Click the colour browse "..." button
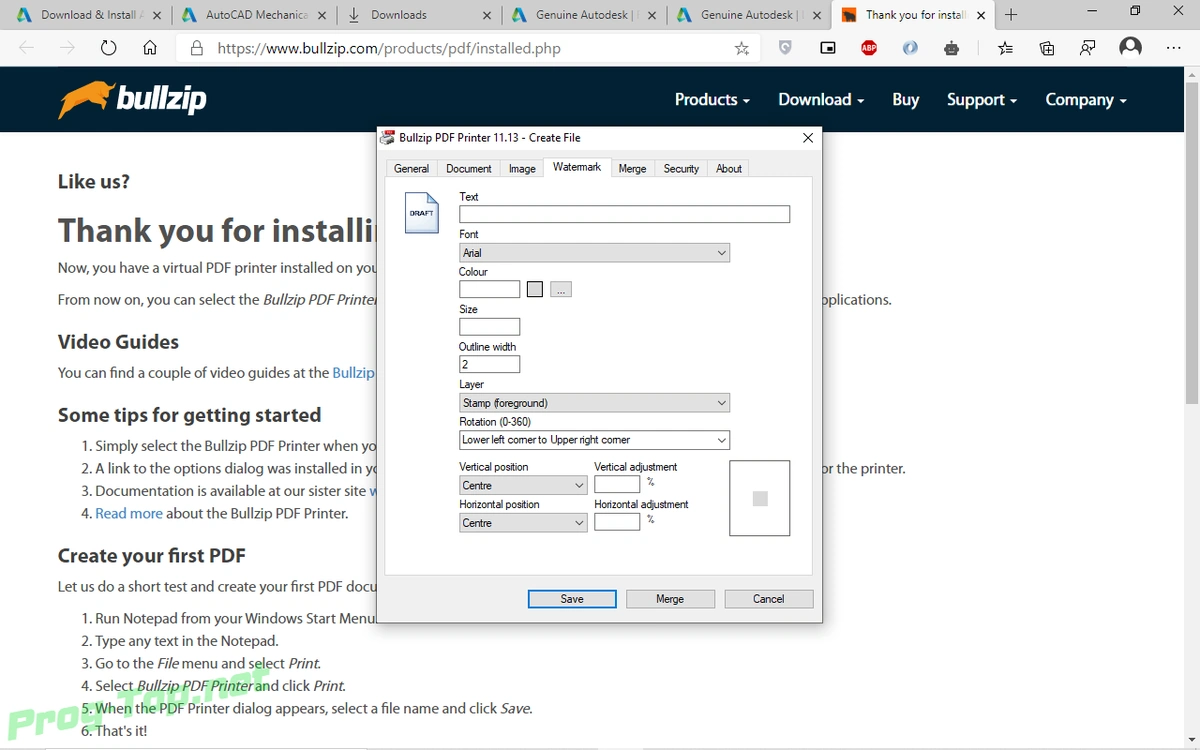Screen dimensions: 1200x750 click(x=561, y=290)
